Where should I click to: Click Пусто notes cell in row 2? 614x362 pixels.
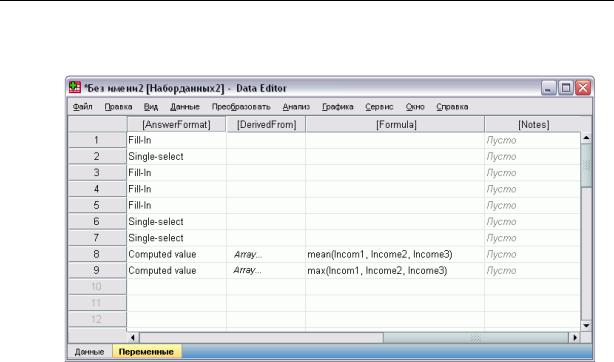click(533, 157)
